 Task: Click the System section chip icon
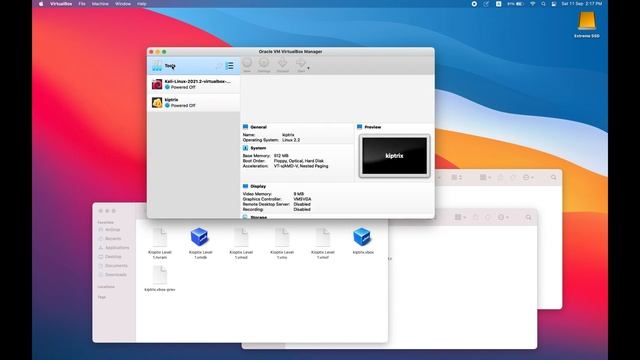[x=245, y=148]
